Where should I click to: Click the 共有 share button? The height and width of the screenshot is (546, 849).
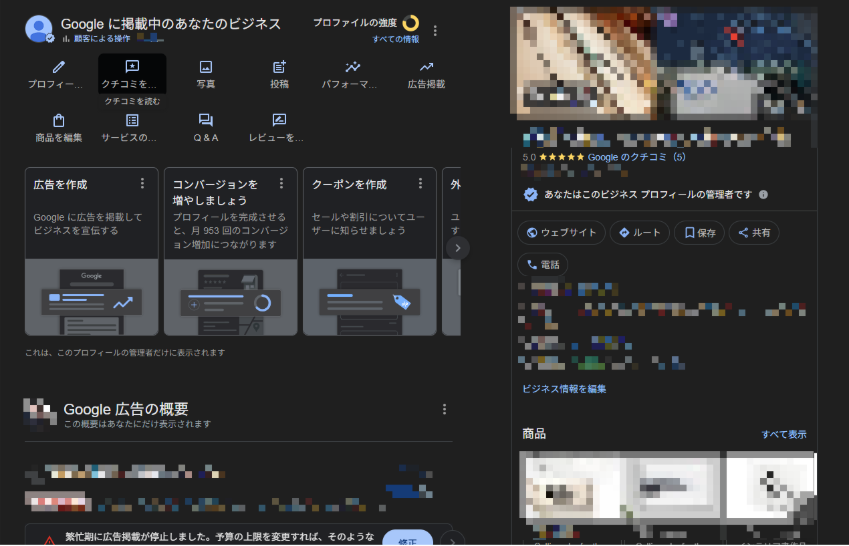click(x=754, y=232)
